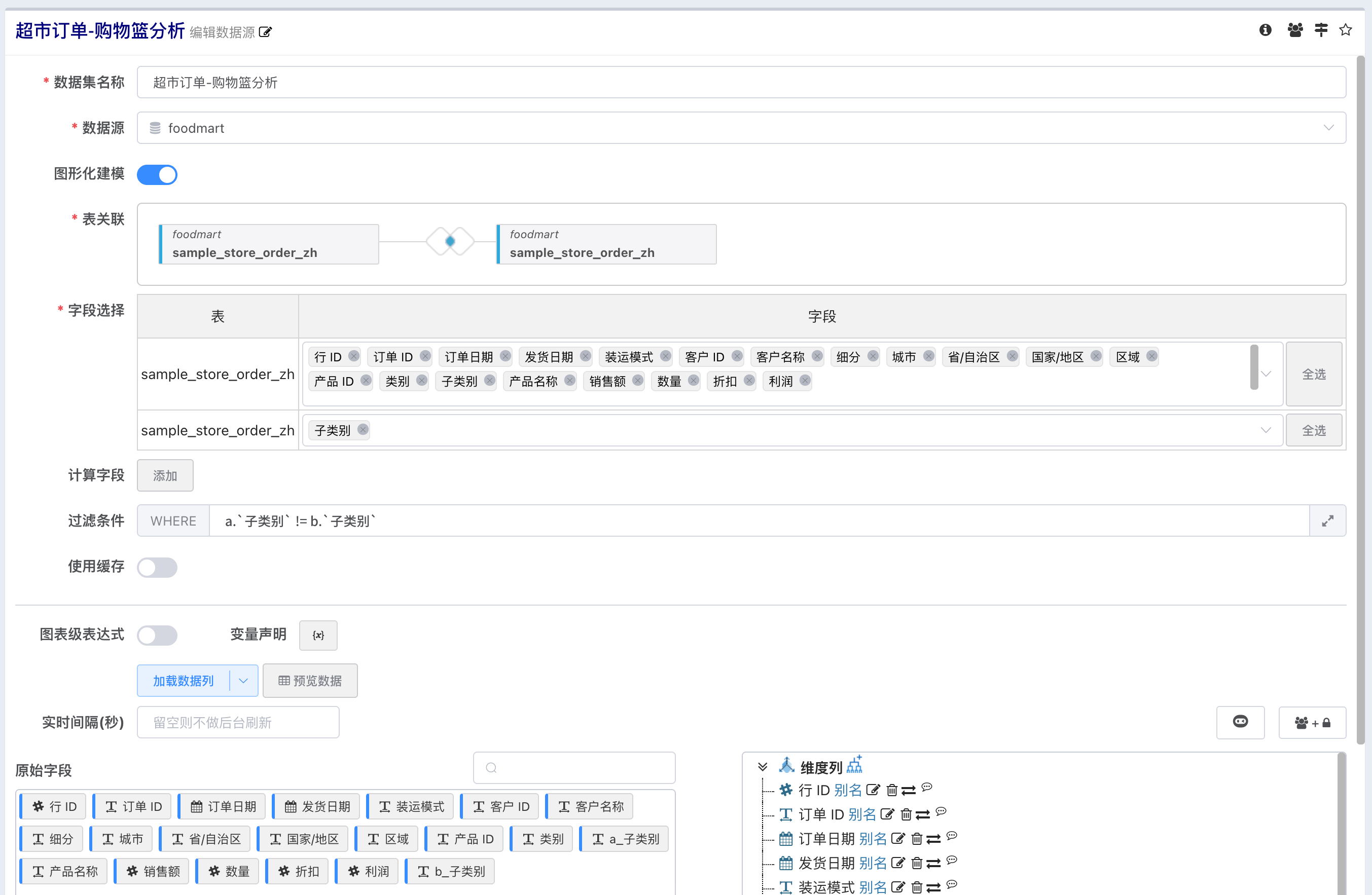Edit the 装运模式 dimension alias
This screenshot has height=895, width=1372.
pos(898,887)
